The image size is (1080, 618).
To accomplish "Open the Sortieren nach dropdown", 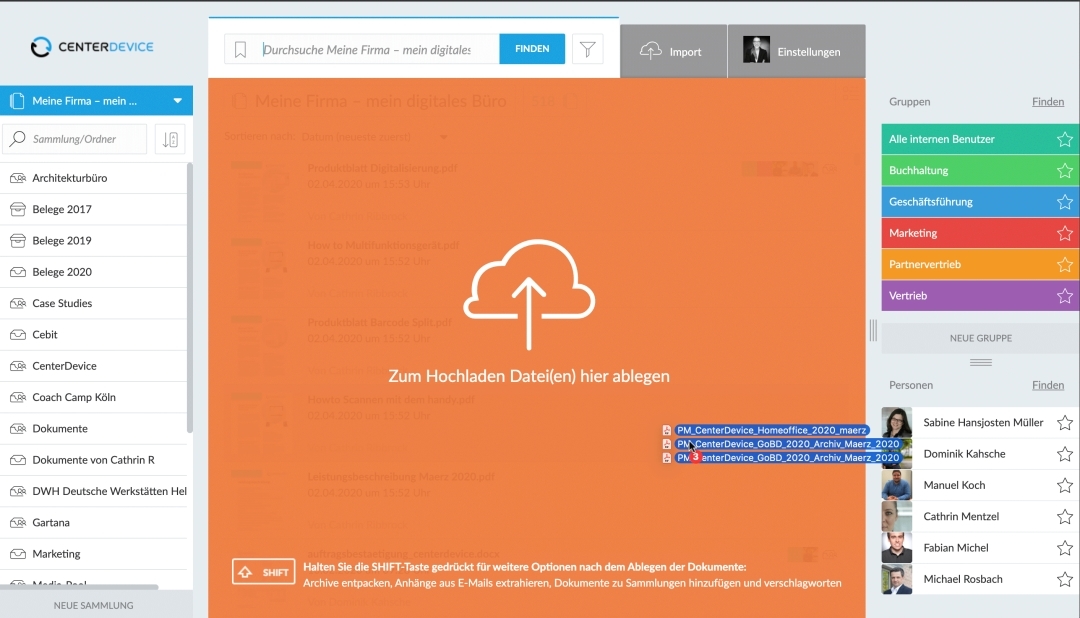I will (x=375, y=136).
